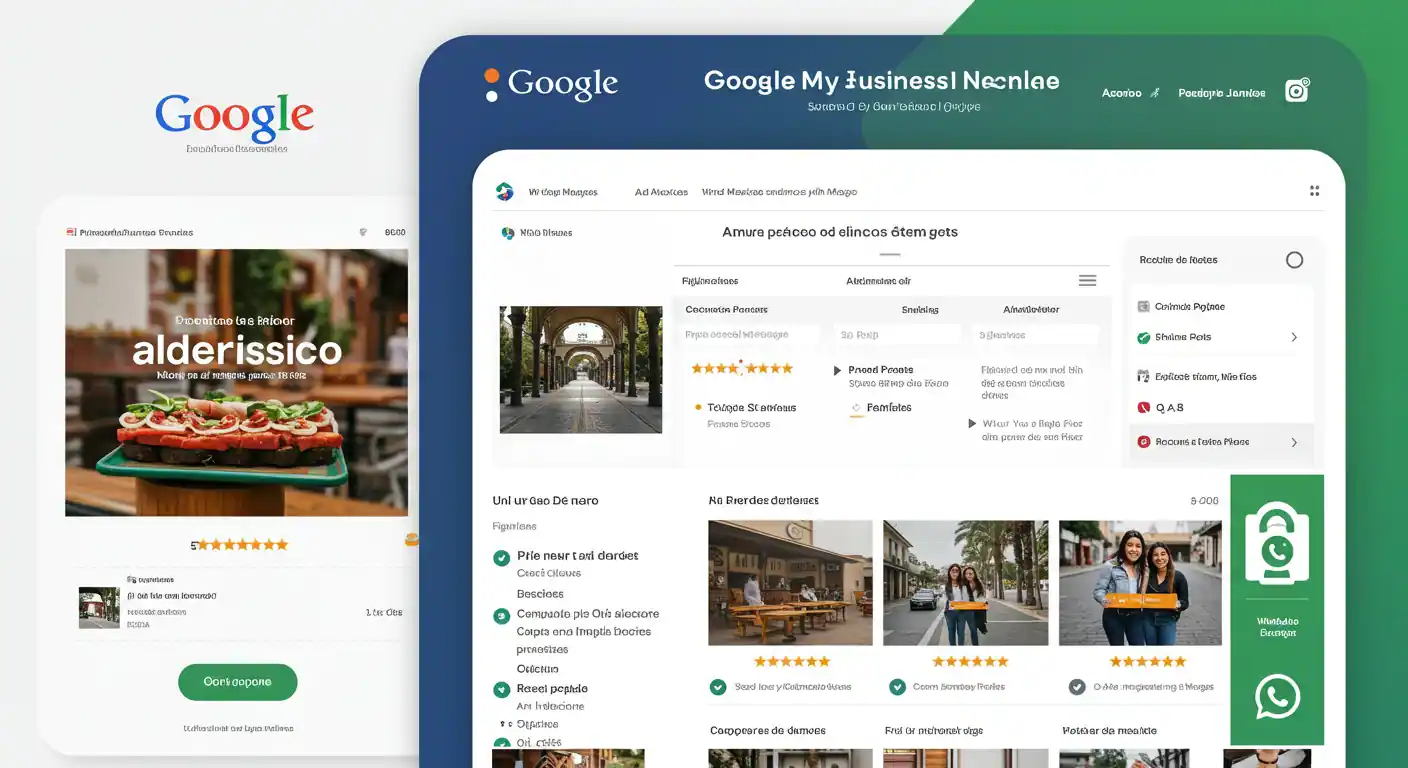Click the star rating under the food photo
Viewport: 1408px width, 768px height.
[240, 545]
